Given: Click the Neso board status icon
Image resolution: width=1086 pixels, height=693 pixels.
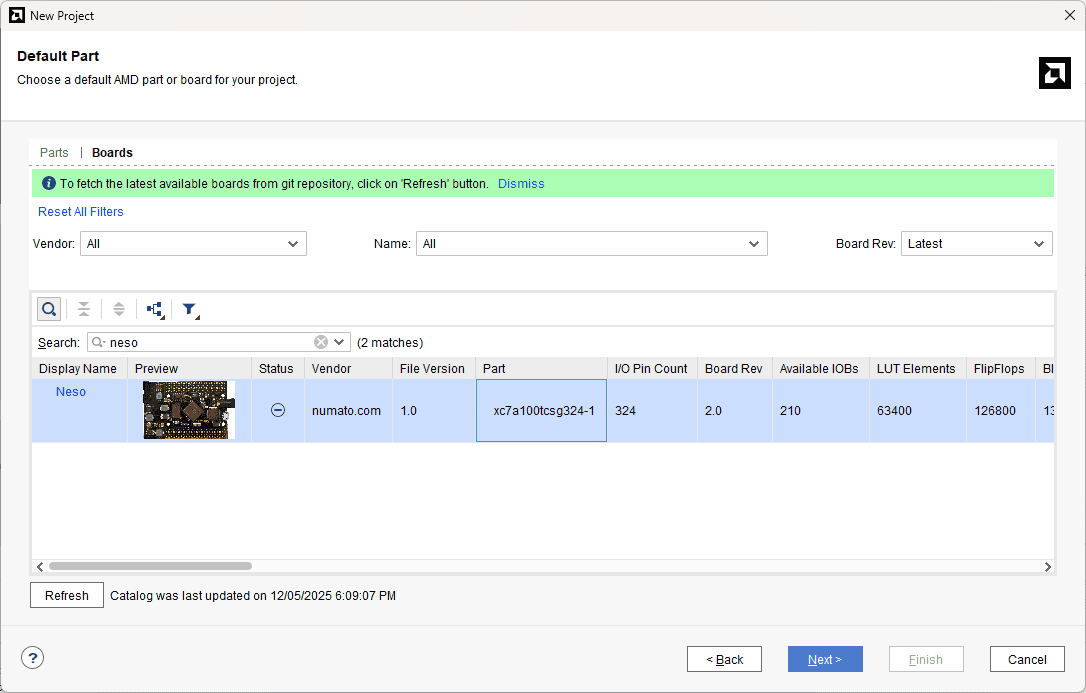Looking at the screenshot, I should [278, 410].
